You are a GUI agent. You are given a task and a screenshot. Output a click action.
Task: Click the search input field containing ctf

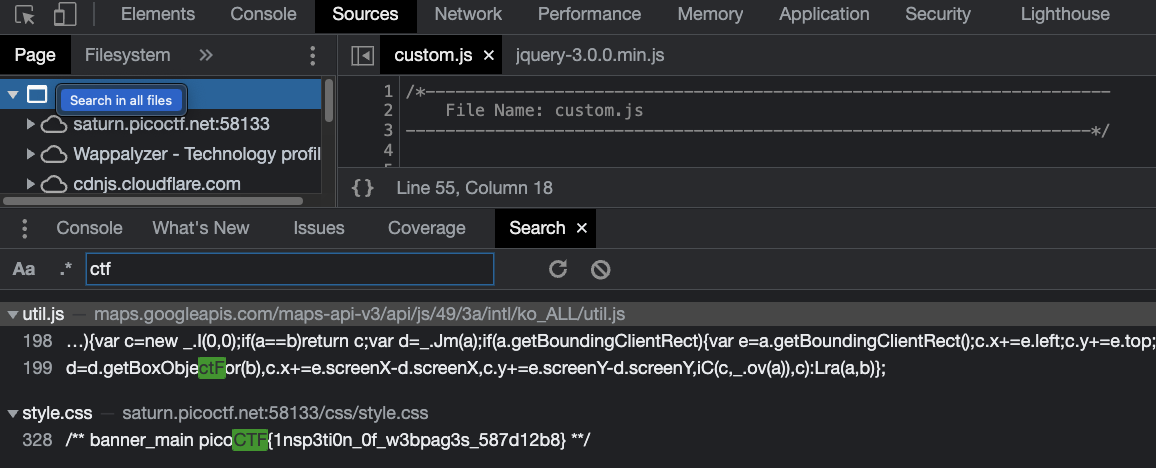[290, 269]
